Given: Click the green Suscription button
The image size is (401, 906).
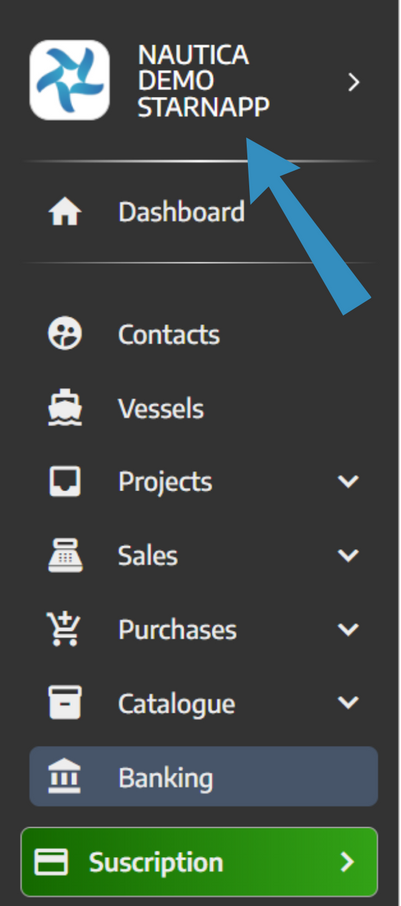Looking at the screenshot, I should pyautogui.click(x=199, y=862).
